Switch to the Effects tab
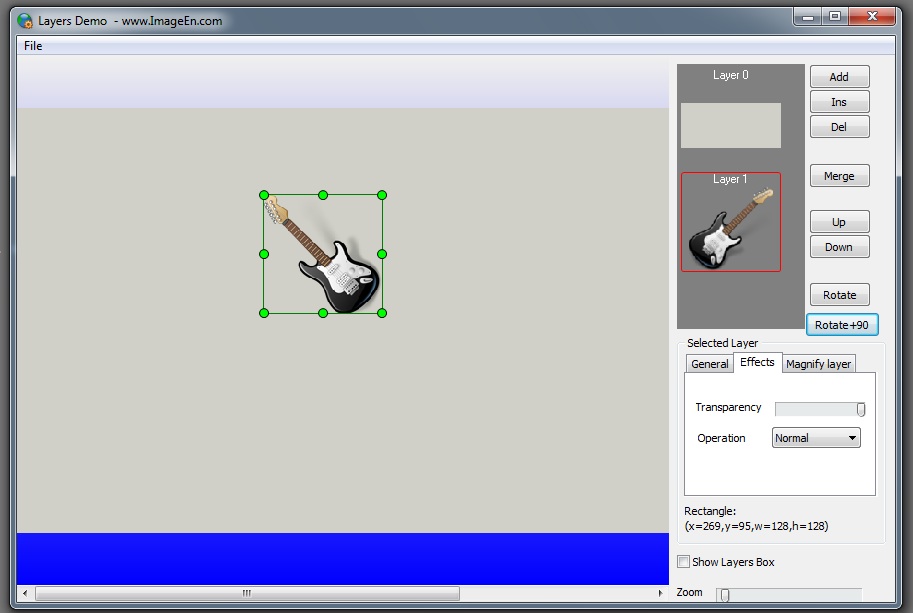Screen dimensions: 913x613 (757, 362)
